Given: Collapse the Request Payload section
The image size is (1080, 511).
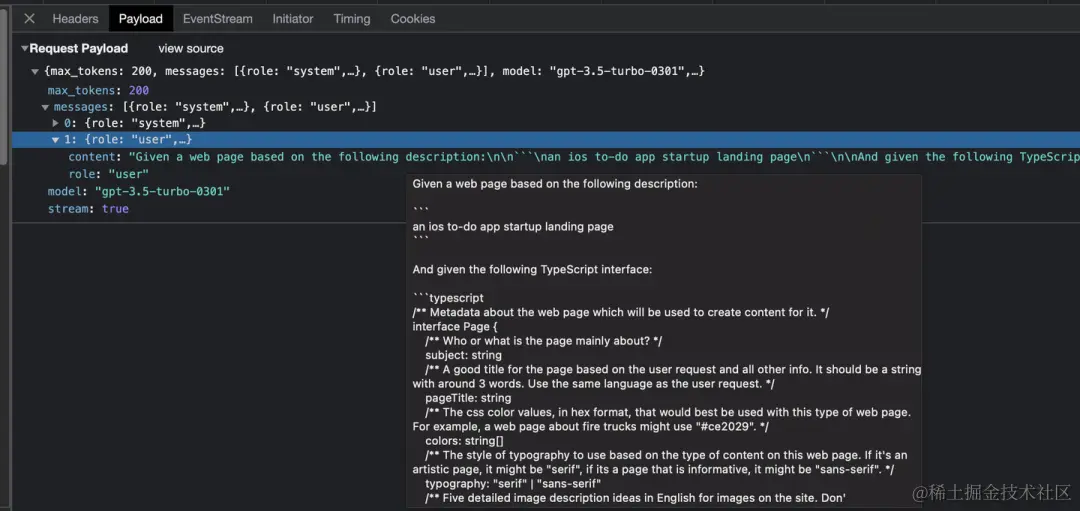Looking at the screenshot, I should pos(25,48).
